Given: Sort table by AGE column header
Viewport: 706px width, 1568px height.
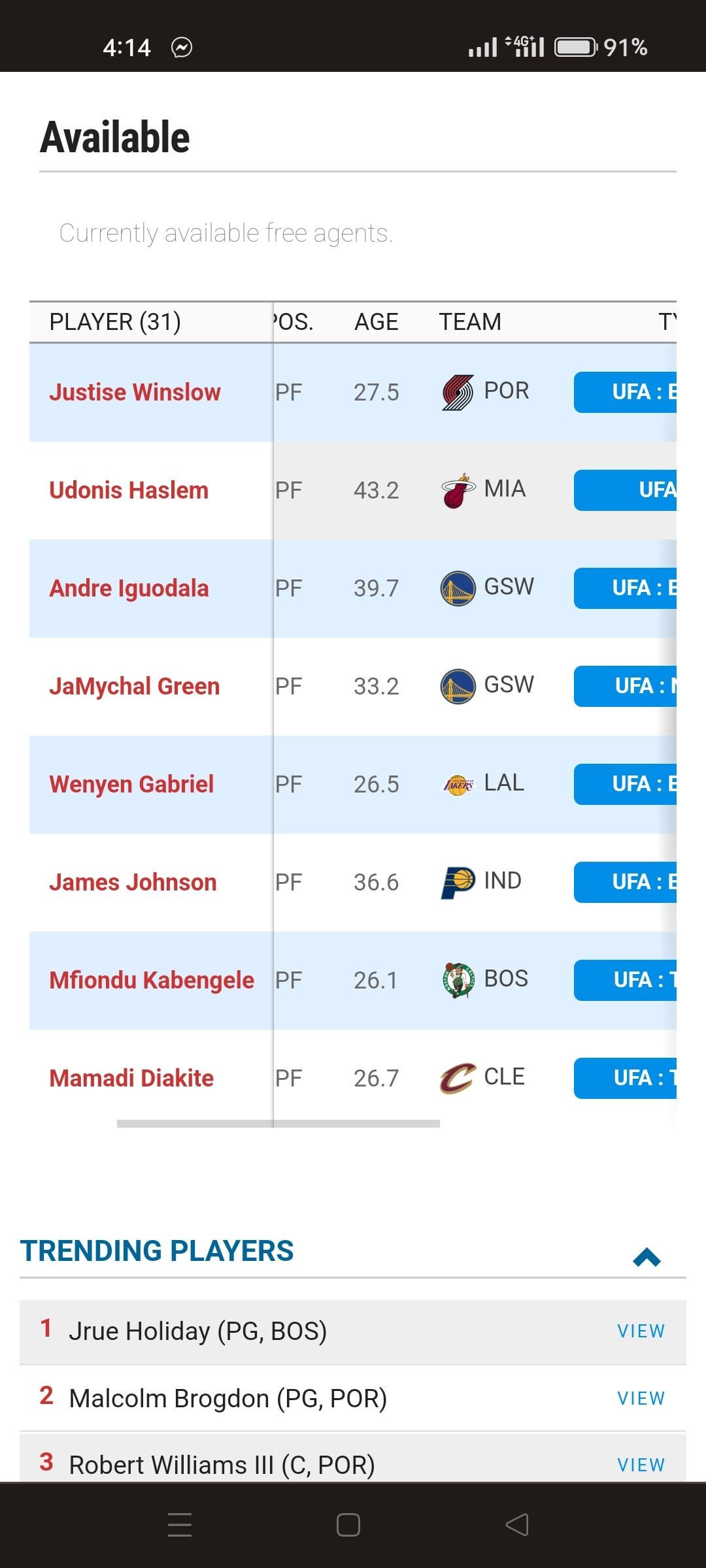Looking at the screenshot, I should pos(376,322).
